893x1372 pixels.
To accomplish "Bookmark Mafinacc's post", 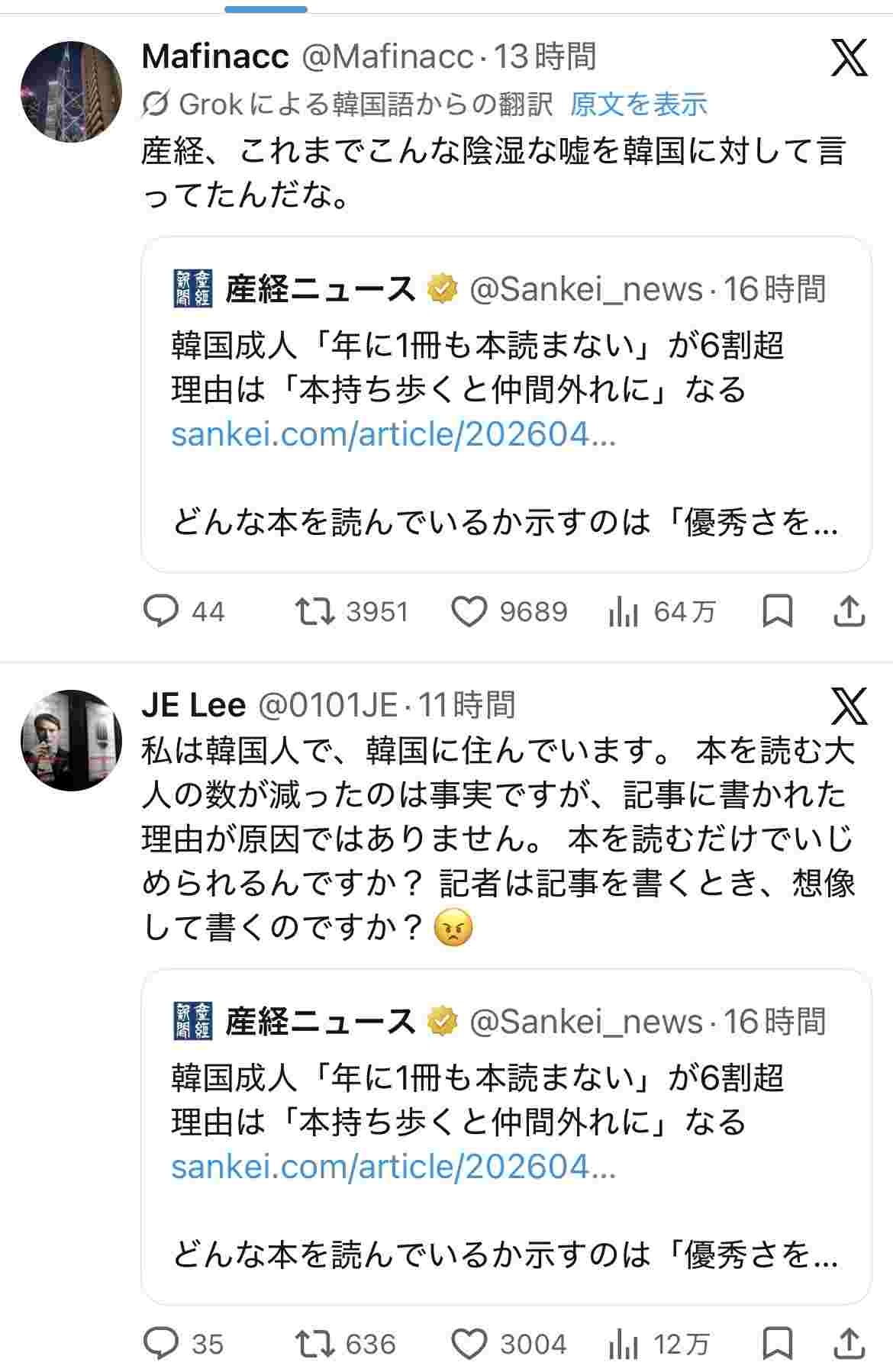I will tap(778, 611).
